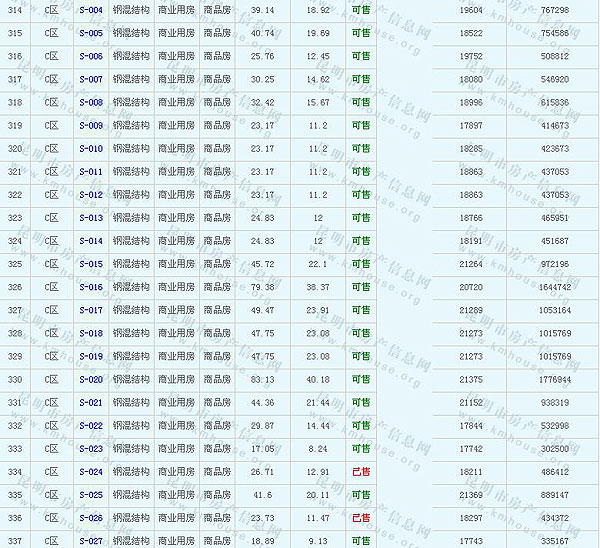Click the 已售 status in row 334
The width and height of the screenshot is (600, 548).
[x=360, y=472]
